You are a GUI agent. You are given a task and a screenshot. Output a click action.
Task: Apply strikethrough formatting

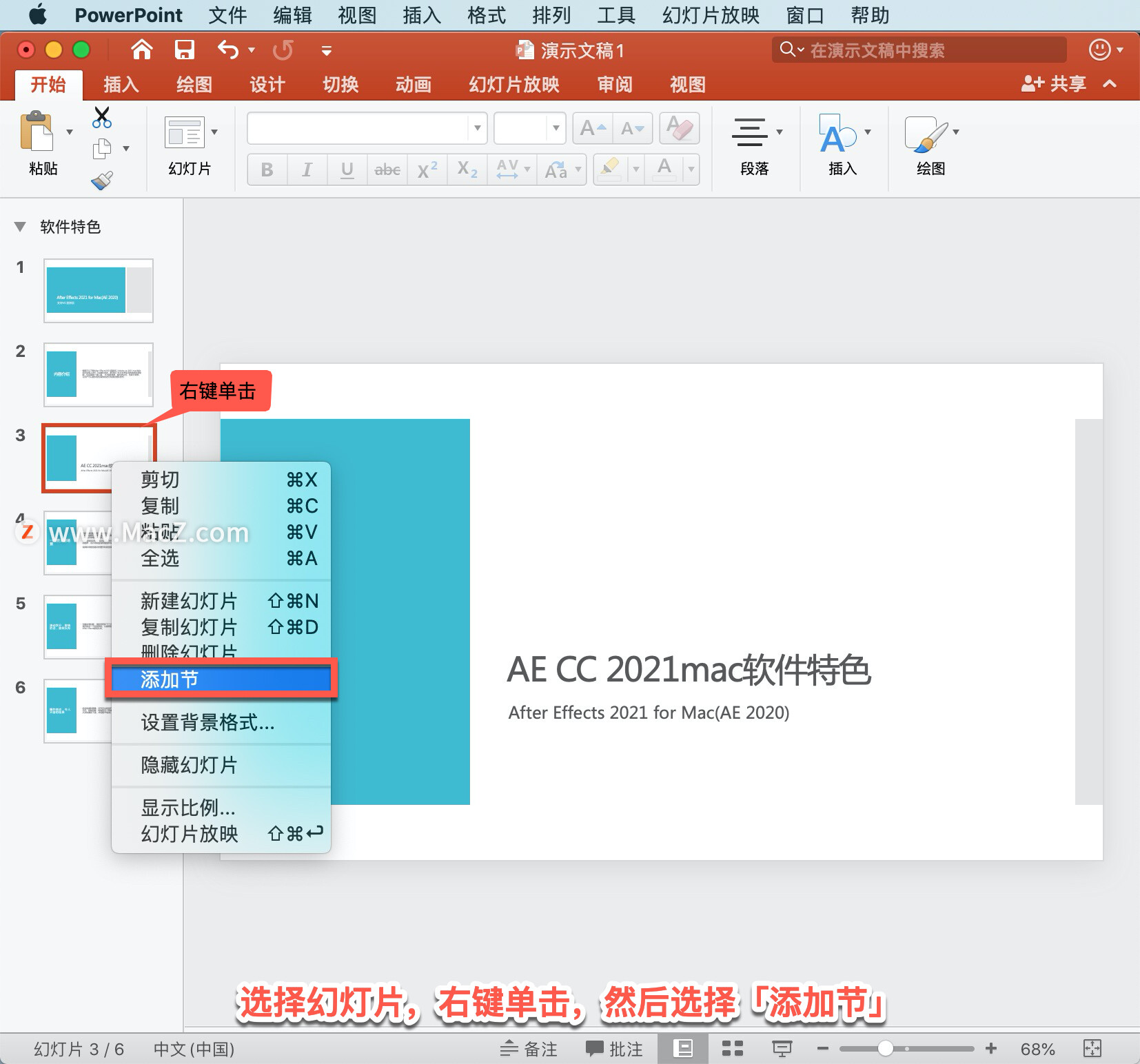tap(387, 170)
